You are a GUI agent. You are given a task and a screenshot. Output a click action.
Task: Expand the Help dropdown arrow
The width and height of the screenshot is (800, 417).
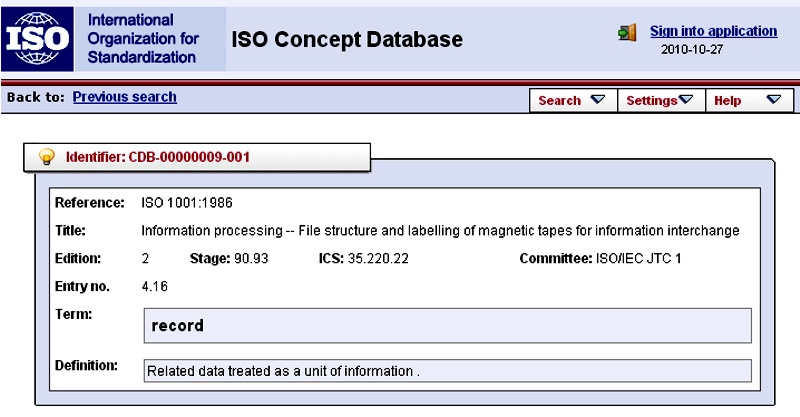coord(774,100)
